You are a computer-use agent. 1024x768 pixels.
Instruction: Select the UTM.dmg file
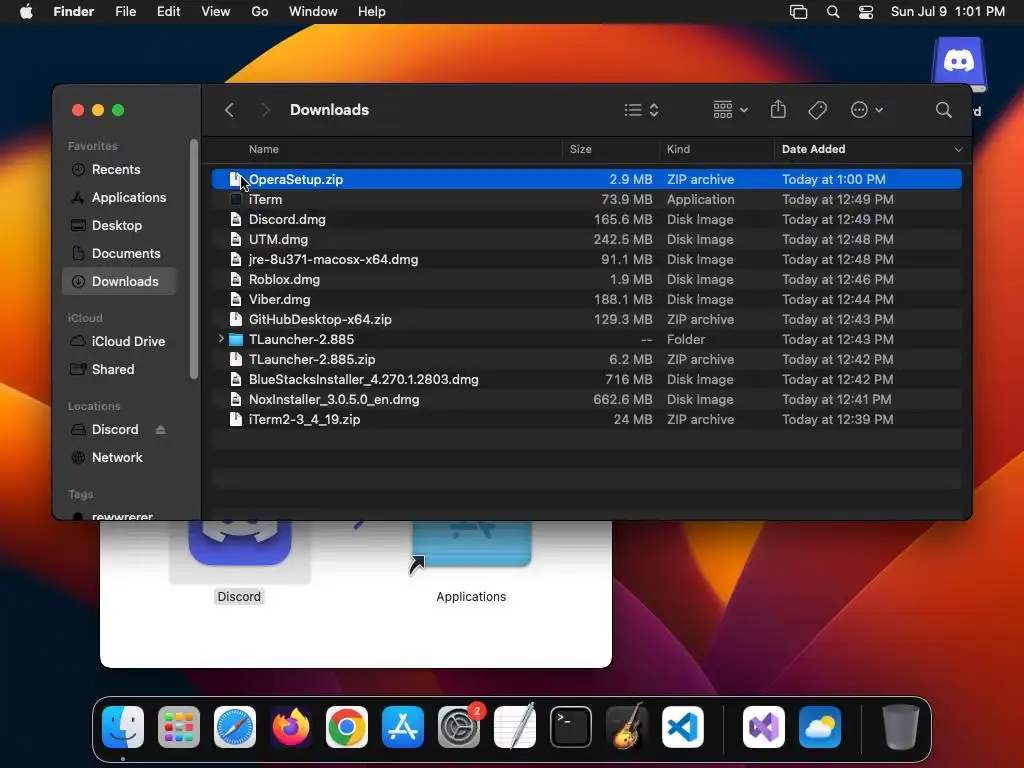coord(586,239)
